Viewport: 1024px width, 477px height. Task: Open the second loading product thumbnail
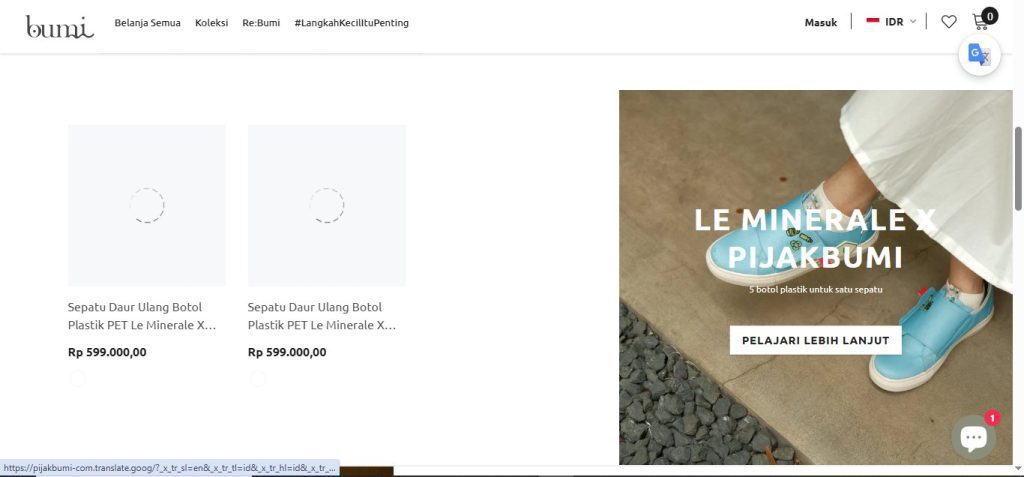[327, 205]
